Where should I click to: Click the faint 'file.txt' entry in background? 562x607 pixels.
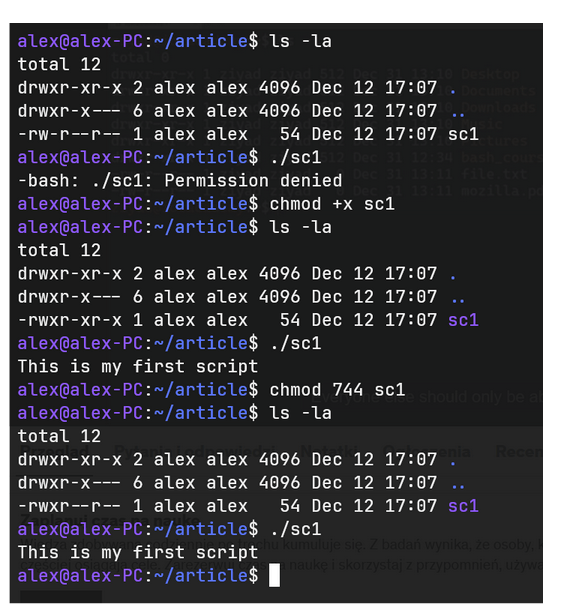point(494,174)
